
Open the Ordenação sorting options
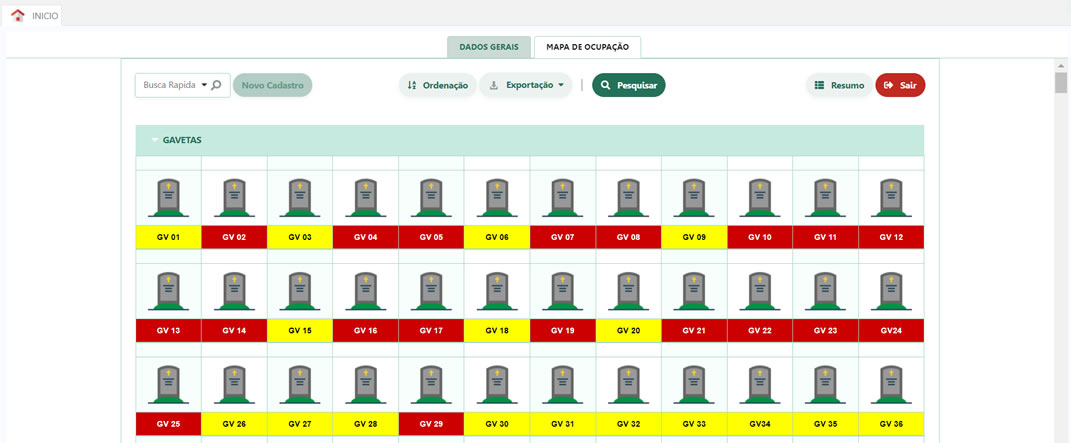(437, 85)
